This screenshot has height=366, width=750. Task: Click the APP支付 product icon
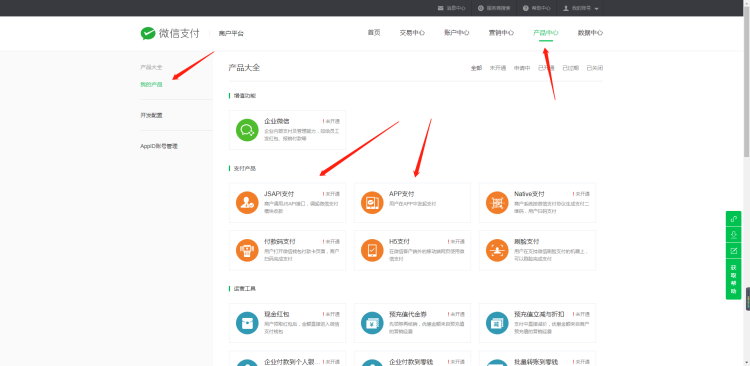click(372, 202)
